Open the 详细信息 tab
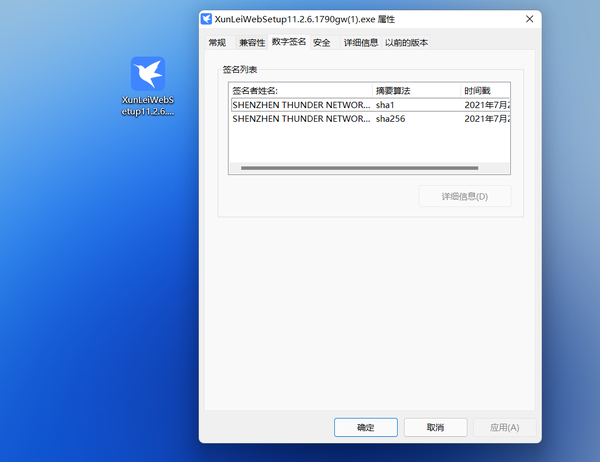 click(361, 42)
